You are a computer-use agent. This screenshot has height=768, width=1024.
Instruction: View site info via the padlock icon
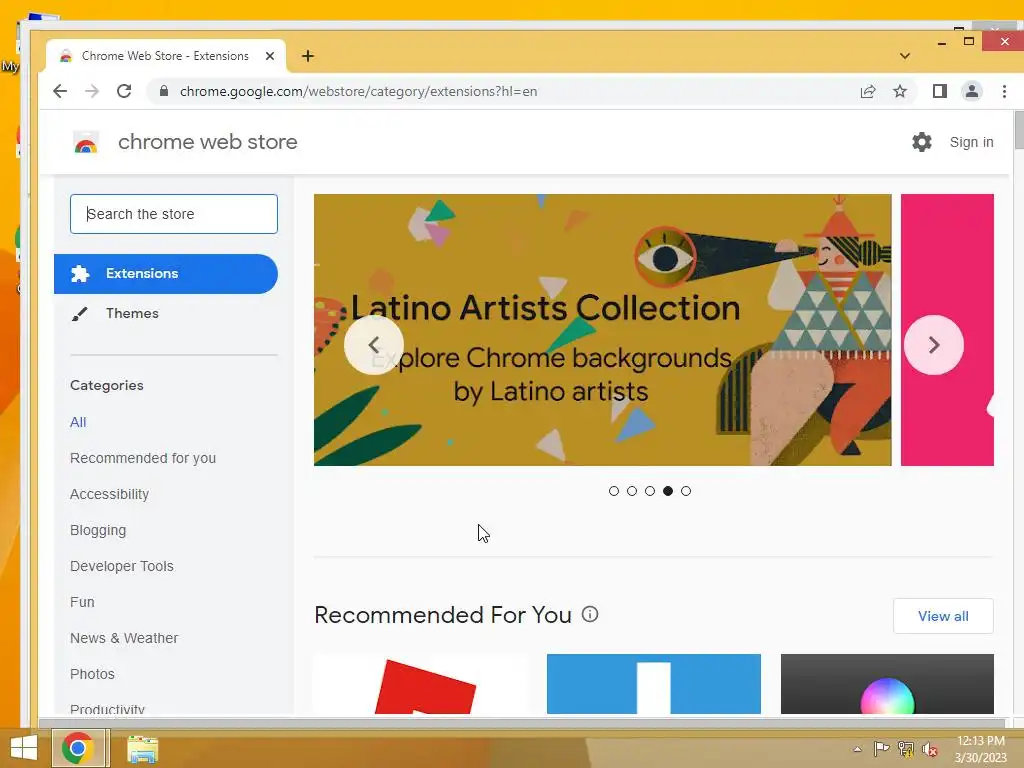coord(164,91)
